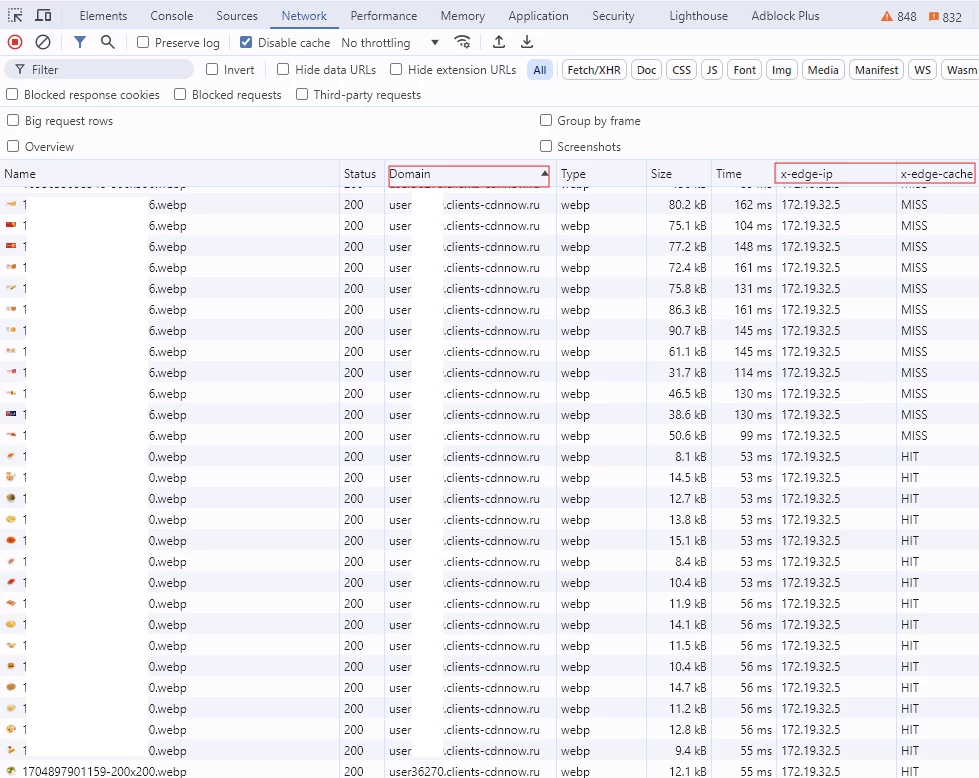Image resolution: width=979 pixels, height=778 pixels.
Task: Open the Performance tab
Action: 383,16
